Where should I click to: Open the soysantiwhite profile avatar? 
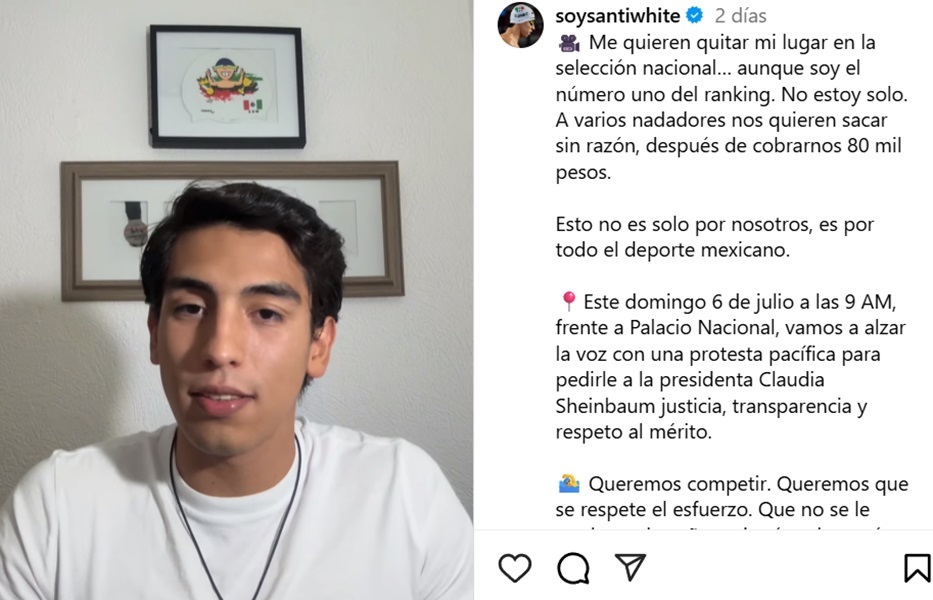pos(521,24)
